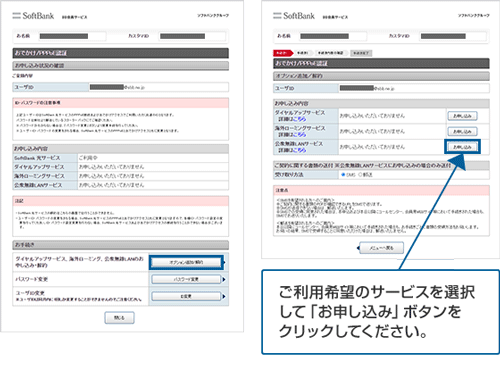500x366 pixels.
Task: Click お申し込み for 公衆無線LANサービス
Action: click(462, 147)
